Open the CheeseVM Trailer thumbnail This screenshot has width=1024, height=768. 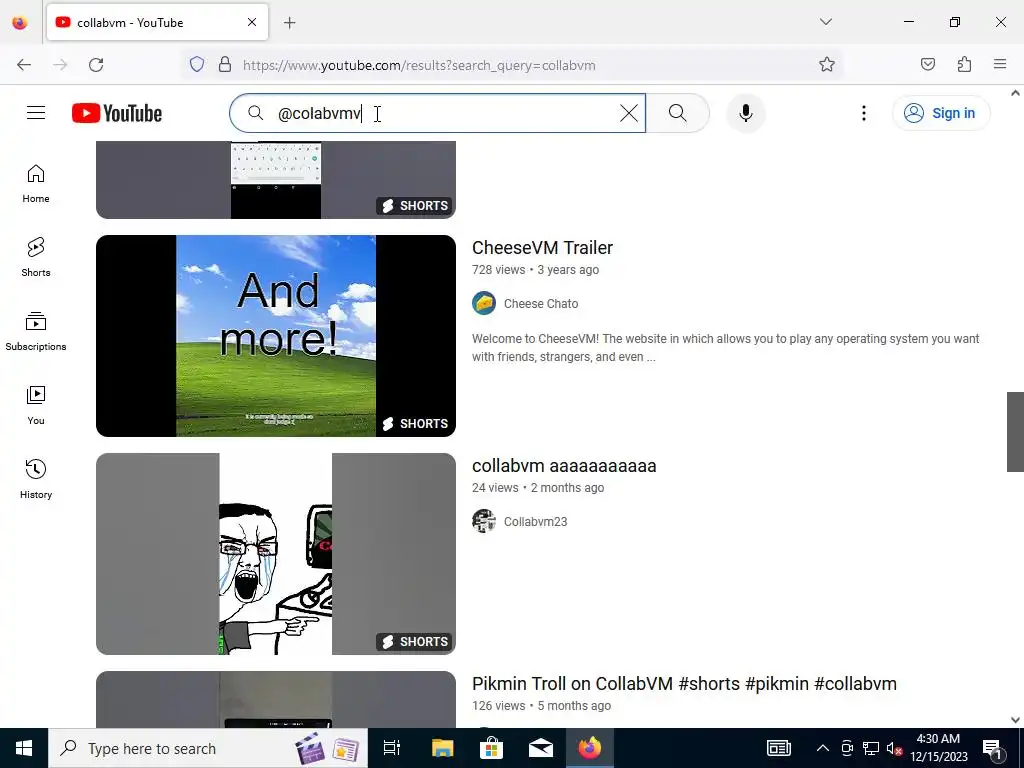click(x=276, y=336)
